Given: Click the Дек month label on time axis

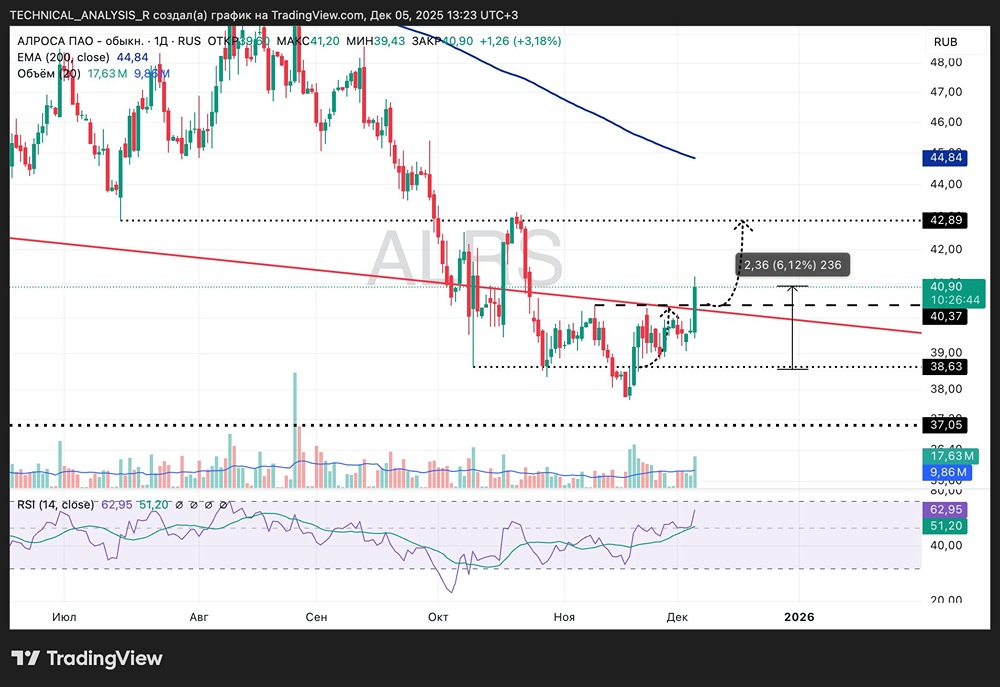Looking at the screenshot, I should pos(677,617).
